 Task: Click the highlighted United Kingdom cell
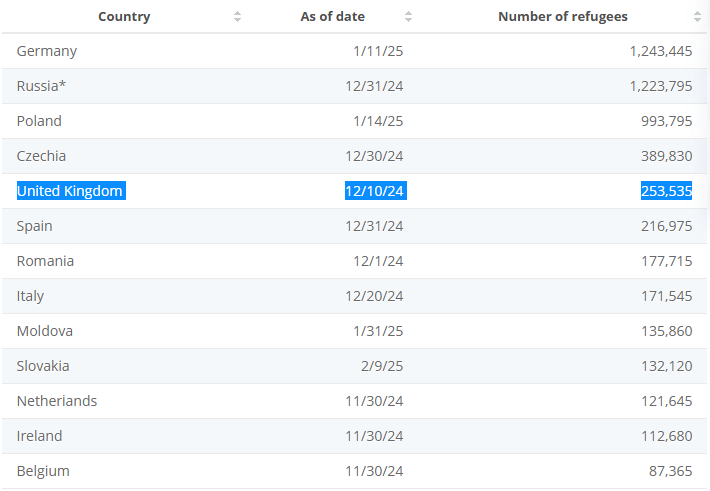pos(70,191)
